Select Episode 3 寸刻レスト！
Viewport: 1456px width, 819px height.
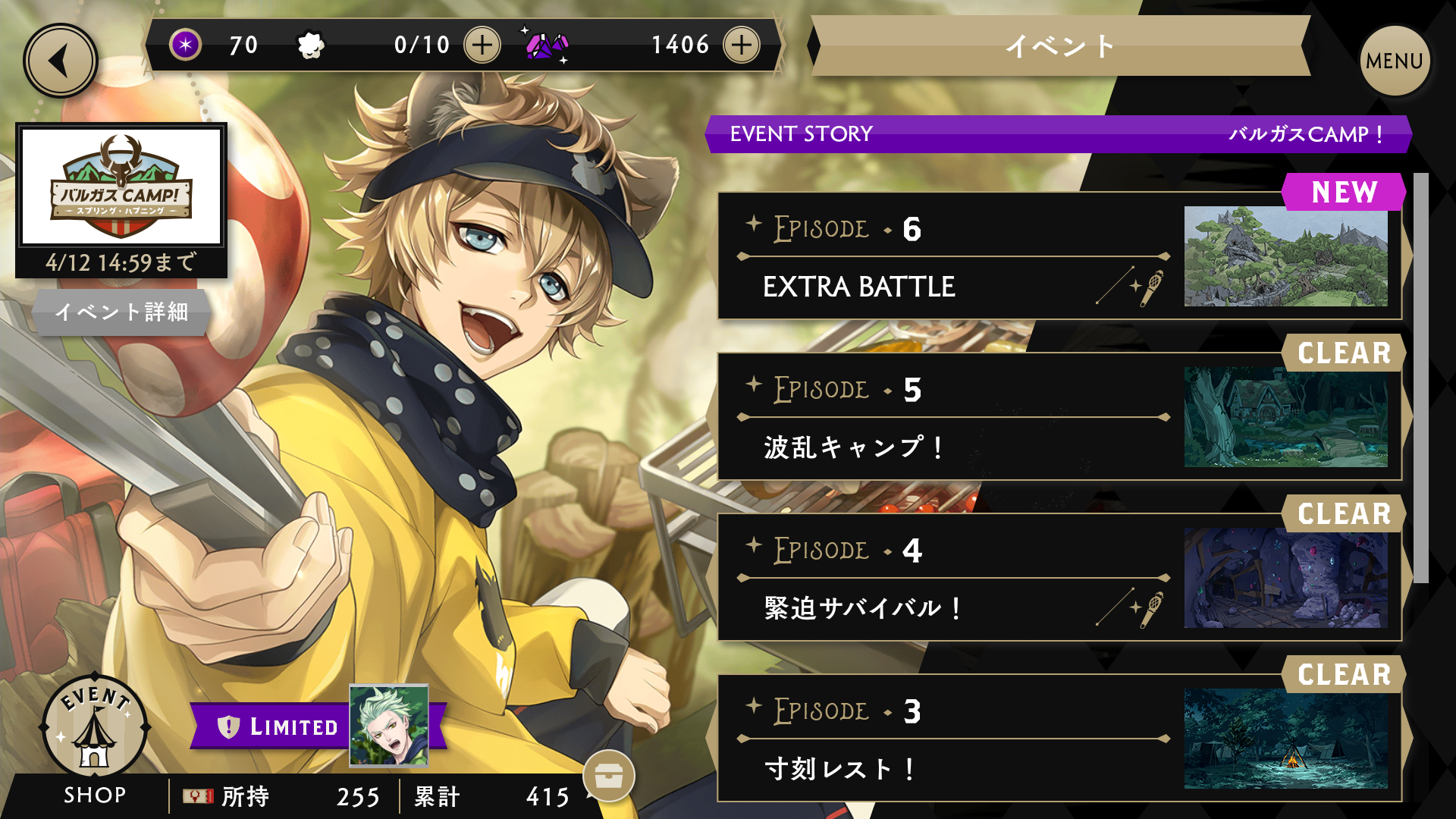[x=1060, y=739]
